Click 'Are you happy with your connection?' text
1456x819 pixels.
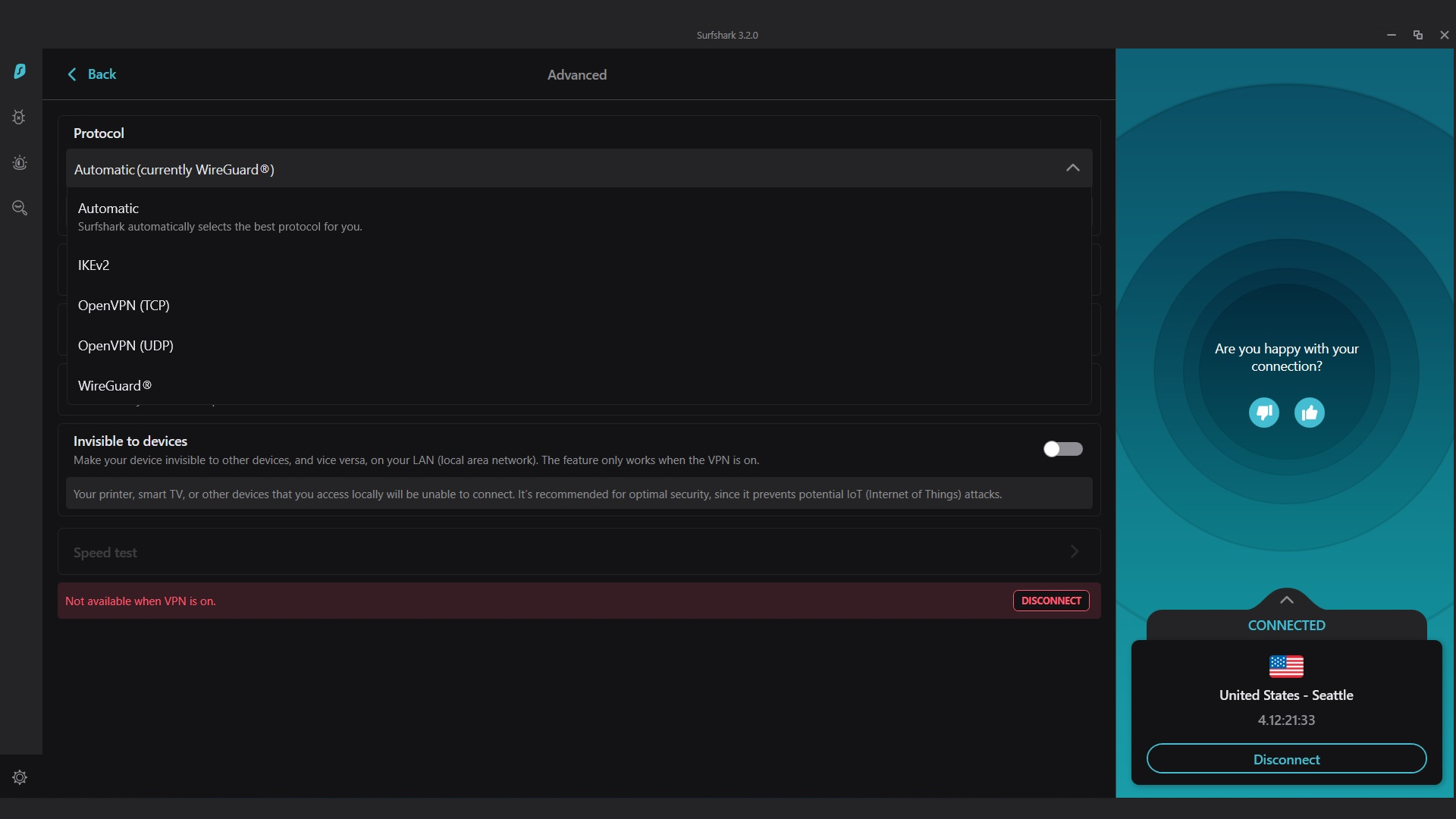(1286, 357)
